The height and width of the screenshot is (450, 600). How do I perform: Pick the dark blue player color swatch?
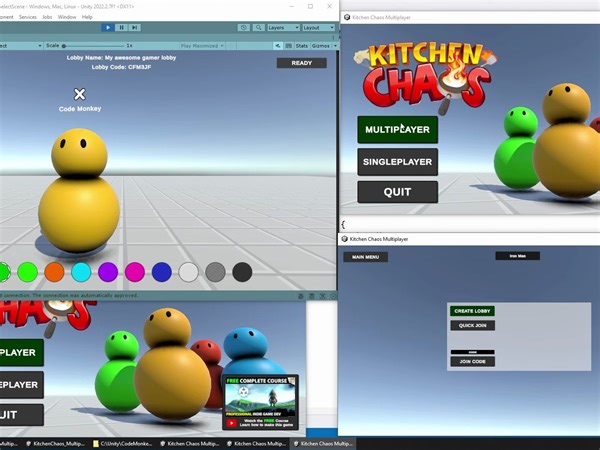(x=161, y=272)
